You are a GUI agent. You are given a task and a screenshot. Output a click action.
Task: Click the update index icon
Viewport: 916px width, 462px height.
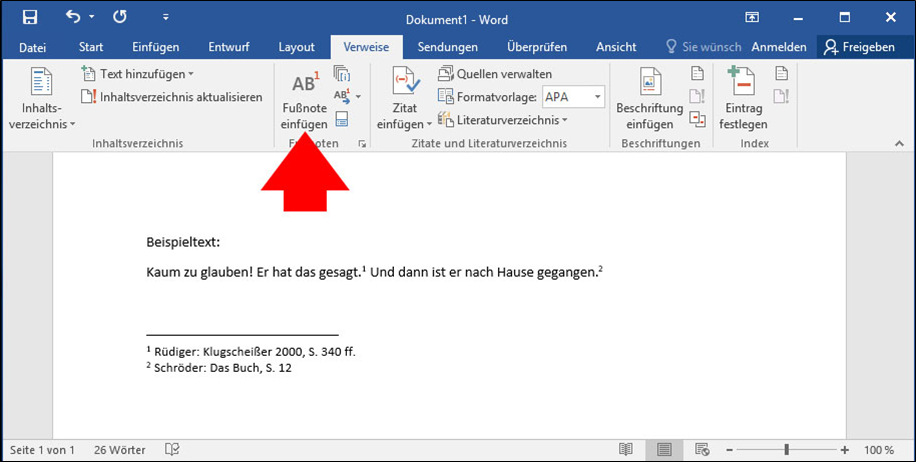(x=782, y=96)
